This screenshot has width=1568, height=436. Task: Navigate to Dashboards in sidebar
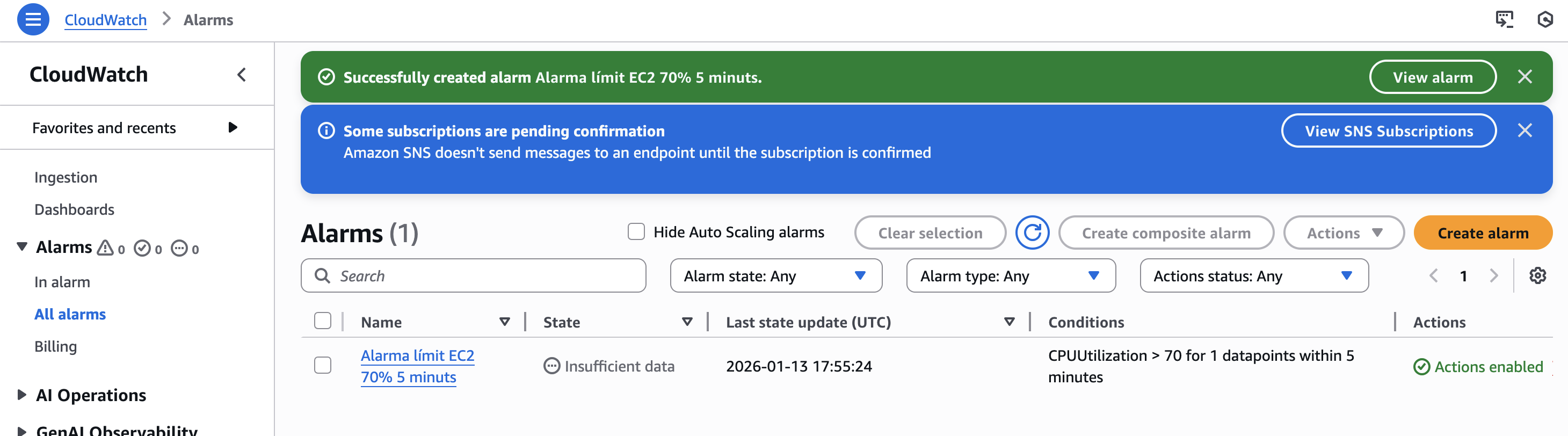(74, 209)
